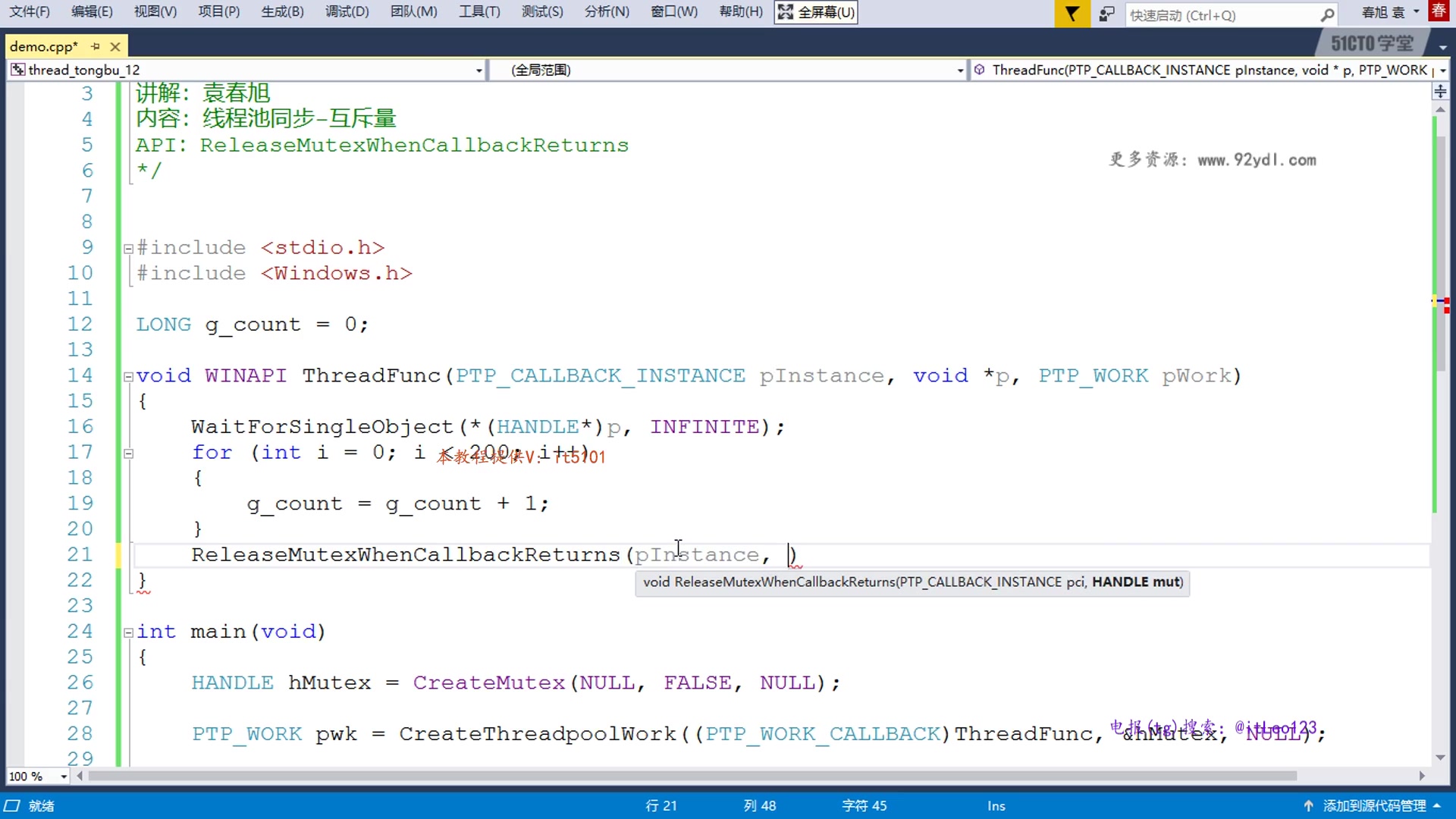Open the 生成(B) Build menu
Screen dimensions: 1456x819
(282, 12)
